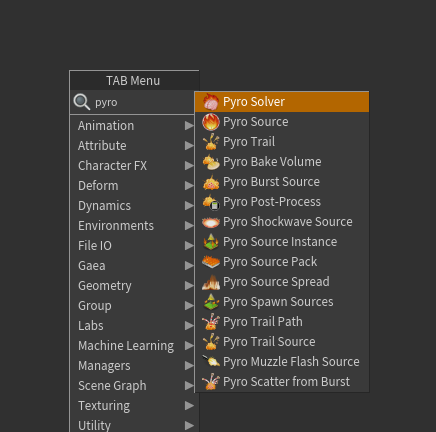Click the Pyro Shockwave Source ring icon
The image size is (436, 432).
click(211, 222)
